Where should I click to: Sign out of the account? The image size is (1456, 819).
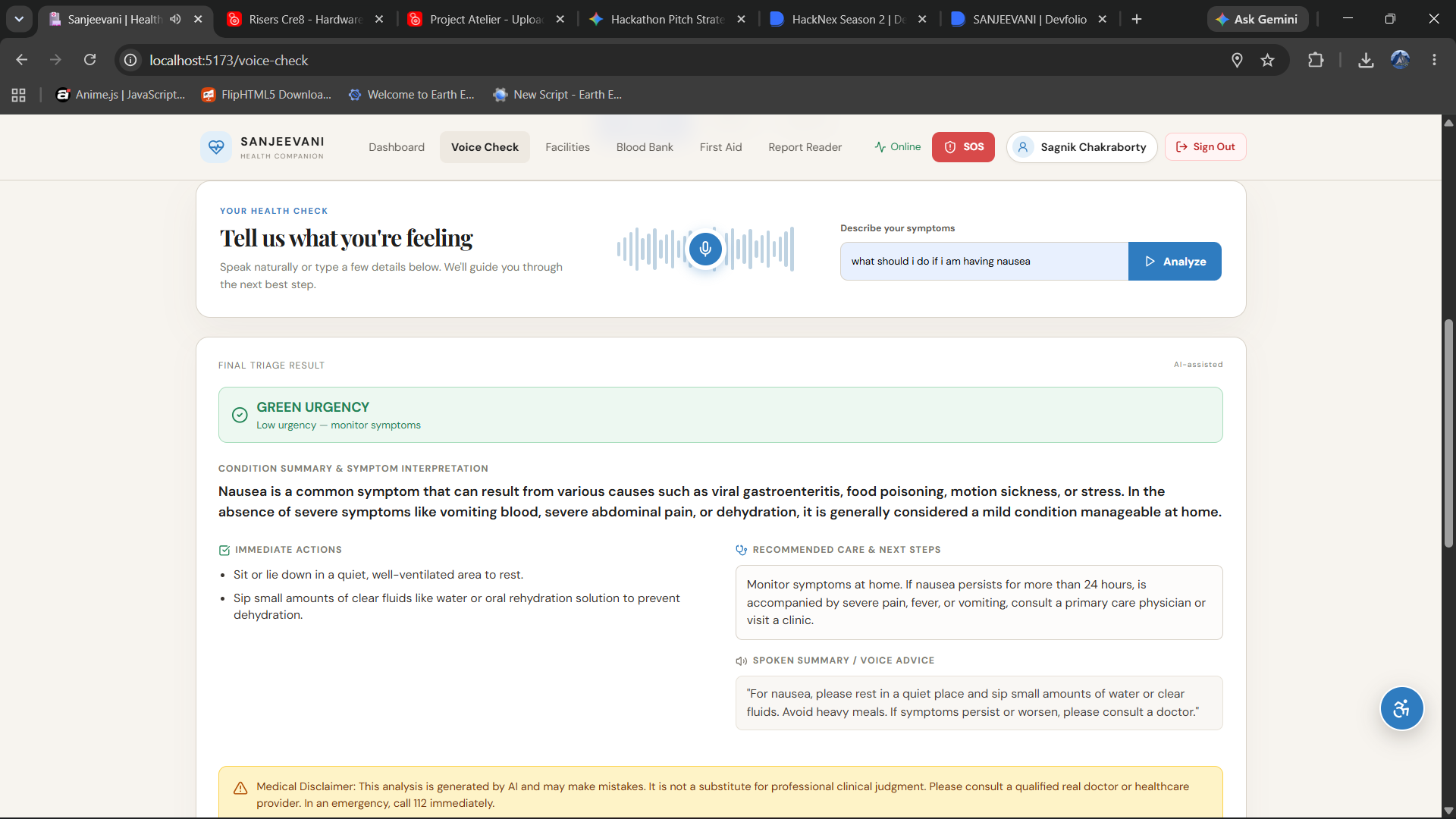coord(1205,147)
